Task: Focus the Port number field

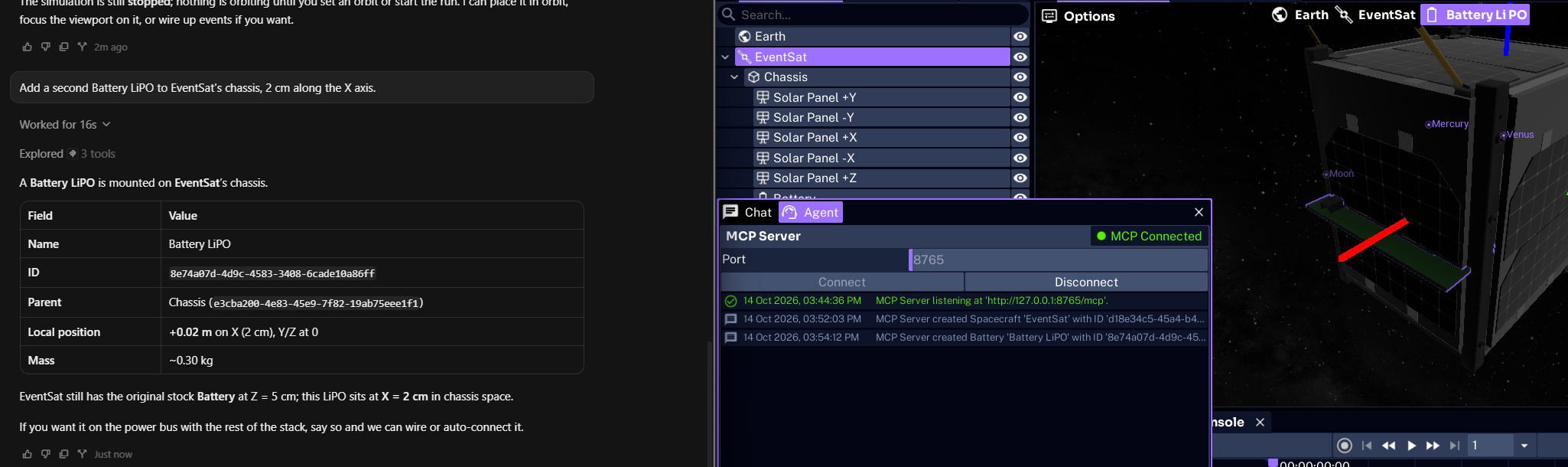Action: (x=1059, y=260)
